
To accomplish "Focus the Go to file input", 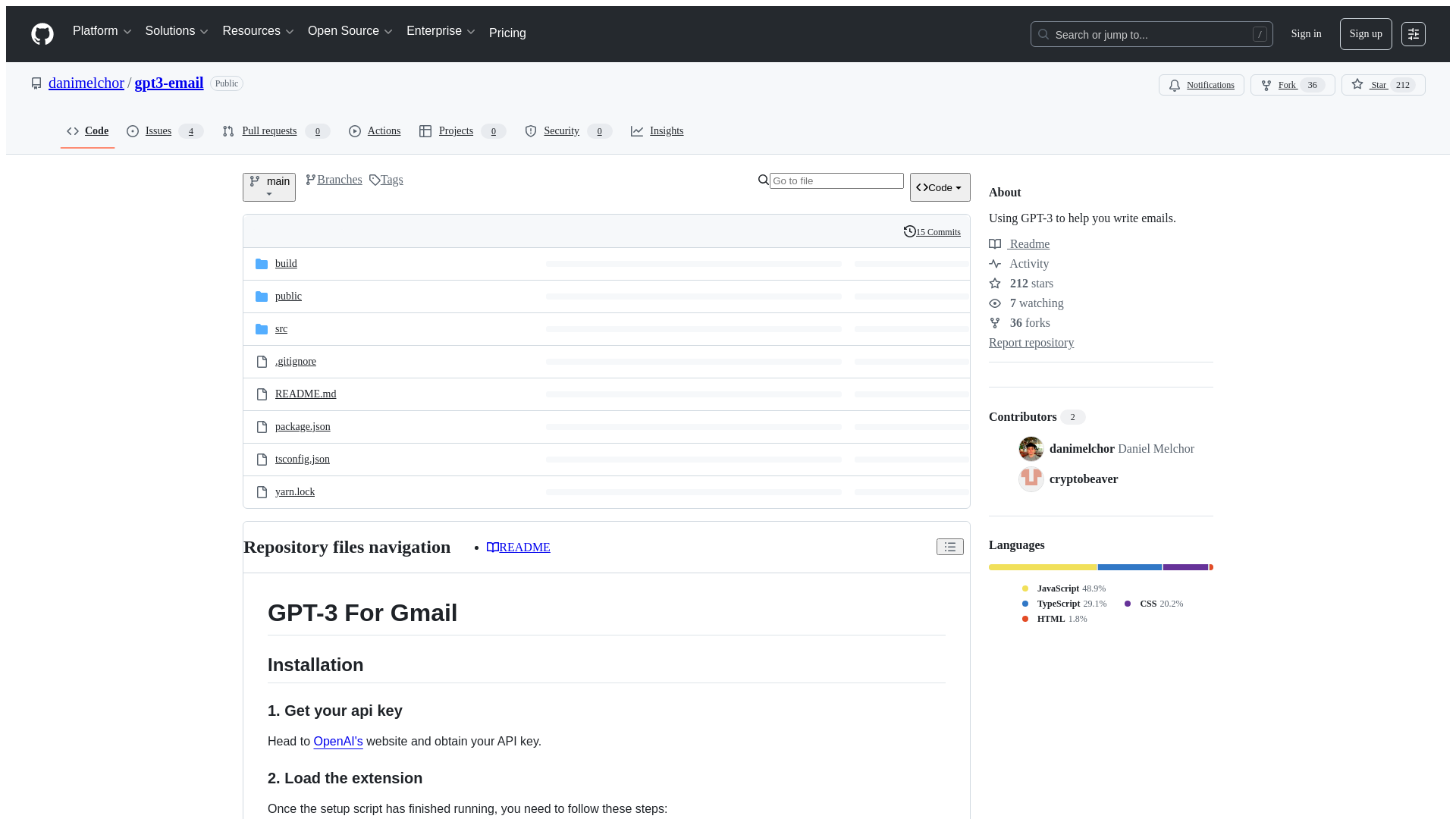I will (x=836, y=180).
